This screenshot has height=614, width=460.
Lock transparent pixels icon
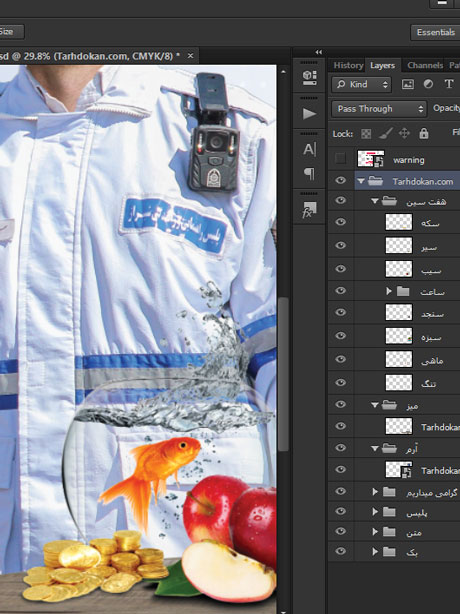366,134
